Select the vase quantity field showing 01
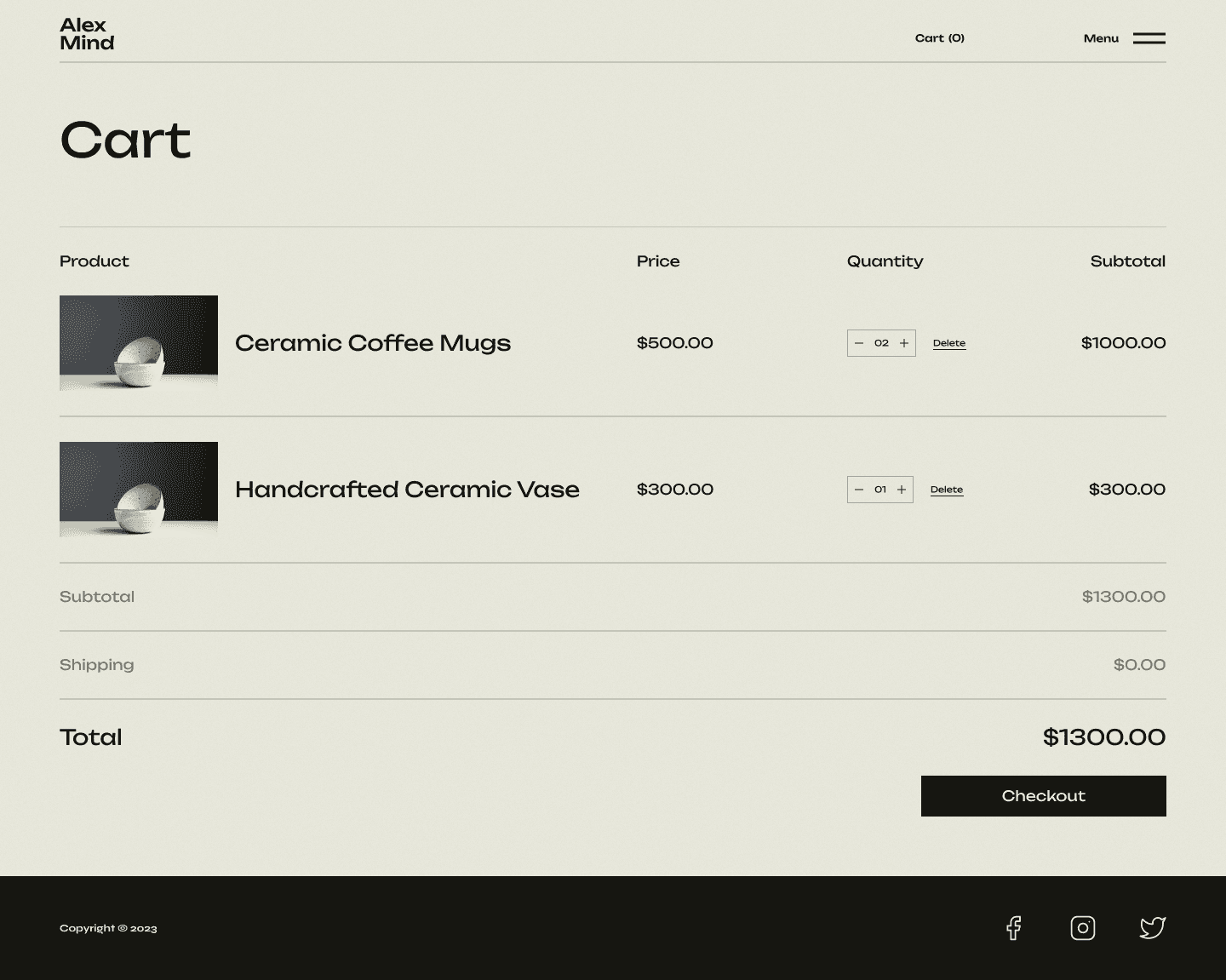This screenshot has width=1226, height=980. pos(880,490)
